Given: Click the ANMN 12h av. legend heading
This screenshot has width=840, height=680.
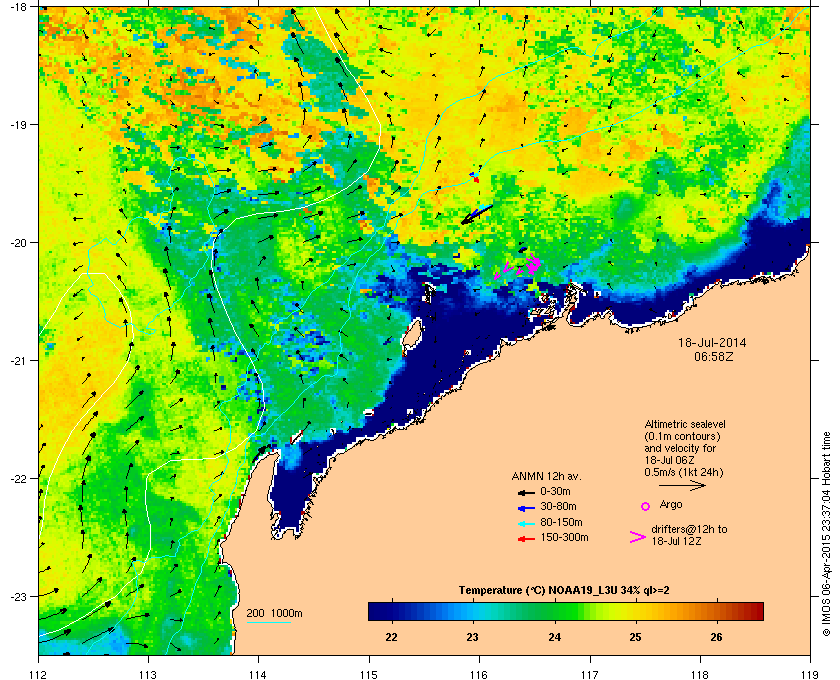Looking at the screenshot, I should click(546, 476).
